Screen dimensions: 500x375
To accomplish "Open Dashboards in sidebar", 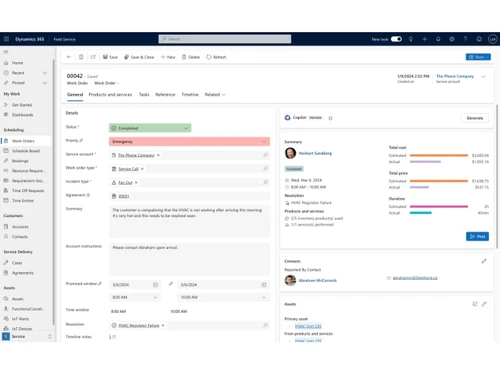I will point(22,115).
